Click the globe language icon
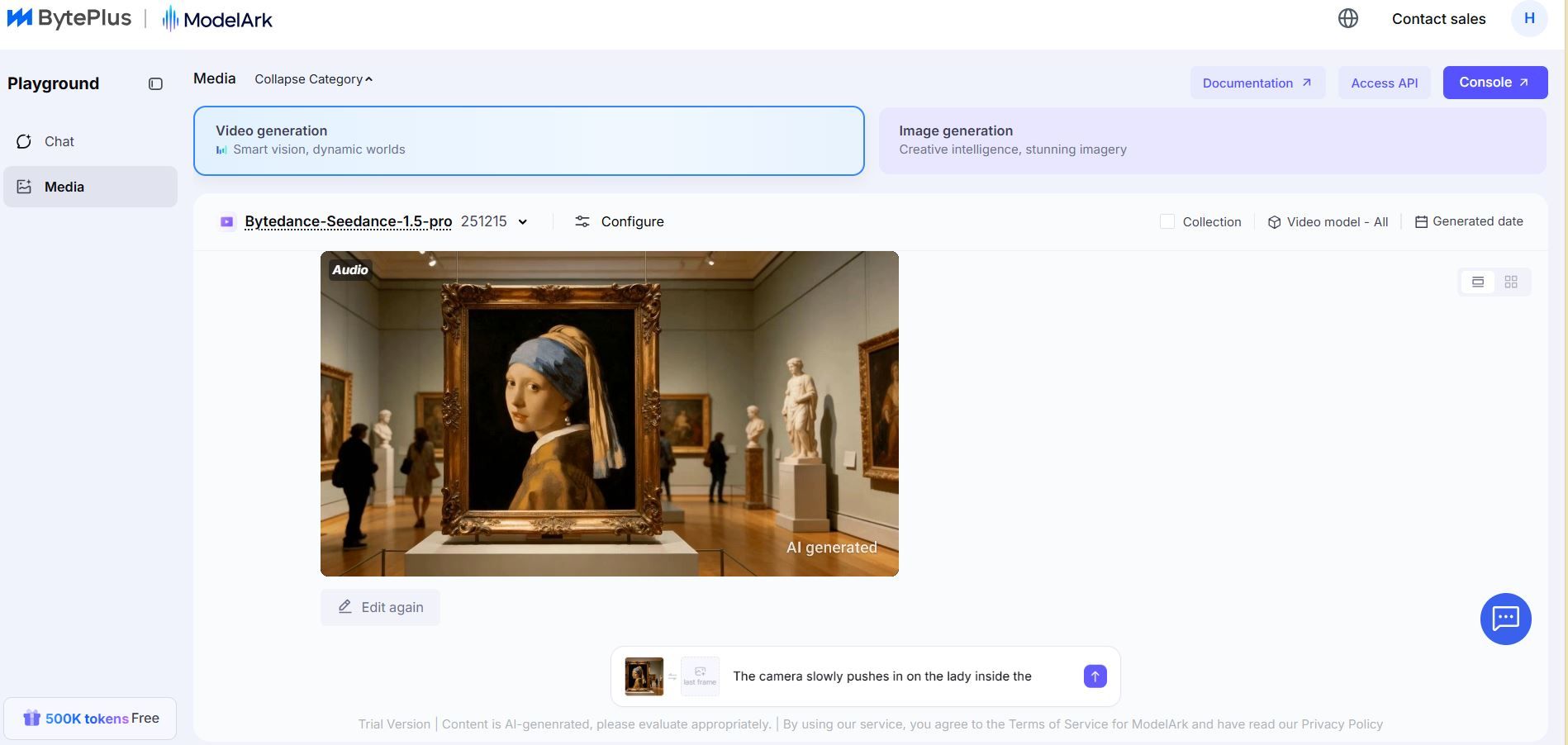This screenshot has width=1568, height=745. (x=1347, y=18)
